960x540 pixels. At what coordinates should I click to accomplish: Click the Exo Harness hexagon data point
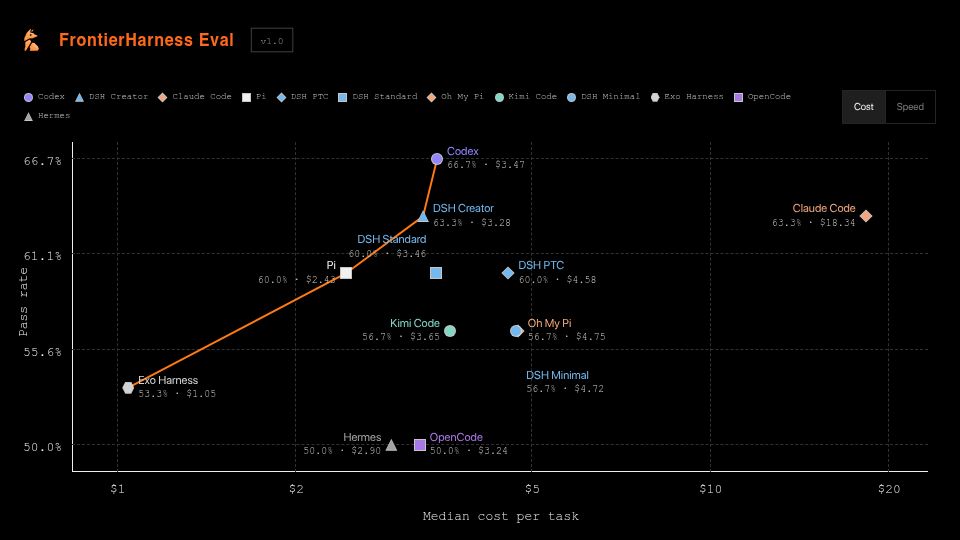(x=128, y=388)
